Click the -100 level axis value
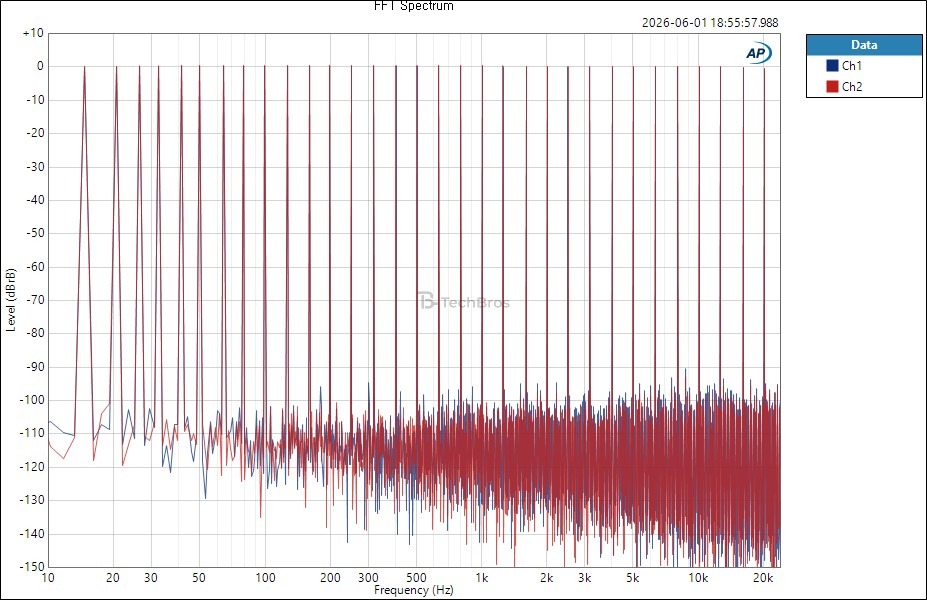This screenshot has width=927, height=600. (32, 400)
